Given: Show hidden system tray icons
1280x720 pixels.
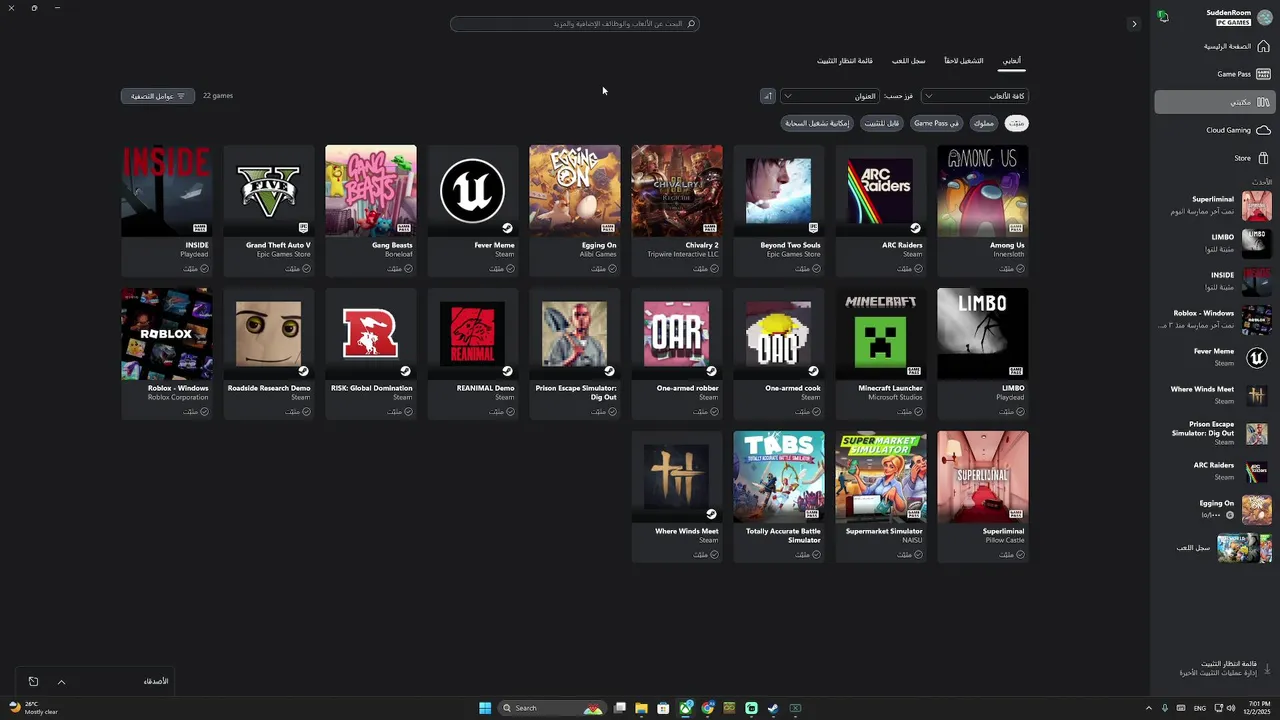Looking at the screenshot, I should tap(1148, 708).
